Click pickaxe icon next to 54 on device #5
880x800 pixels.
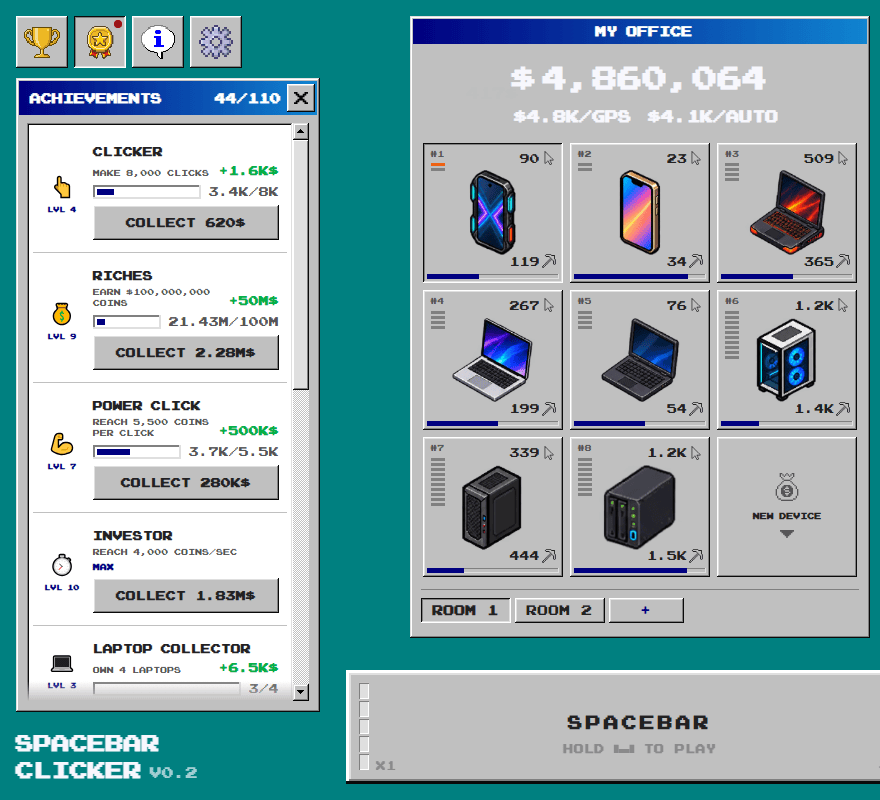(696, 408)
